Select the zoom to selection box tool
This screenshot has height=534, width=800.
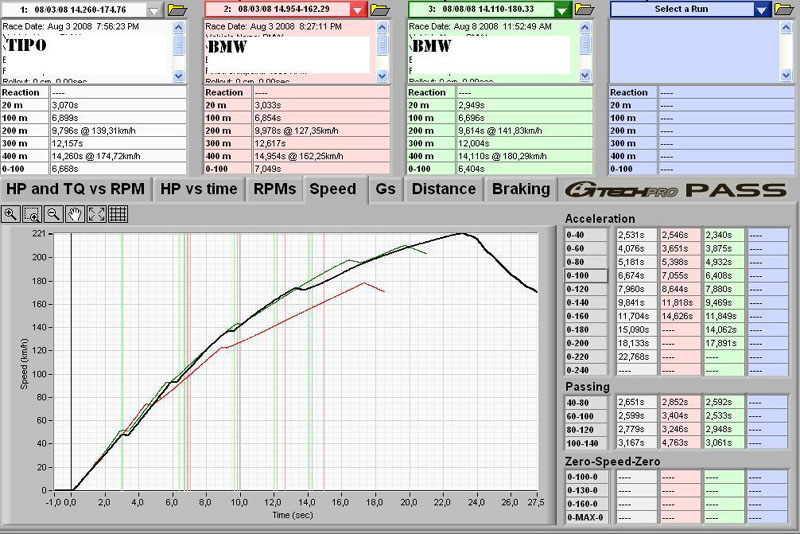click(32, 214)
